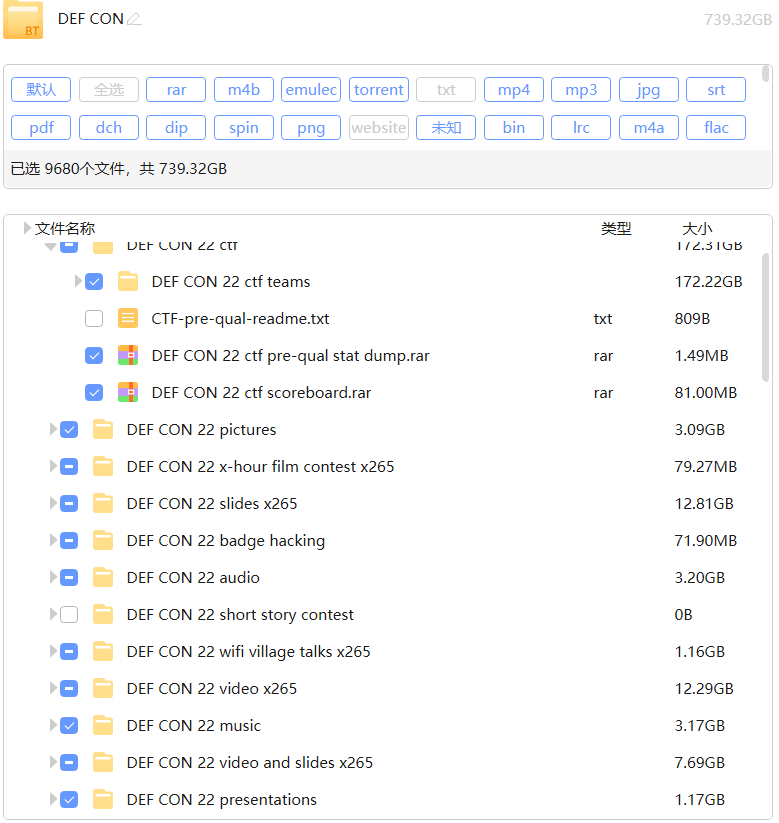Filter files by pdf type

coord(41,128)
